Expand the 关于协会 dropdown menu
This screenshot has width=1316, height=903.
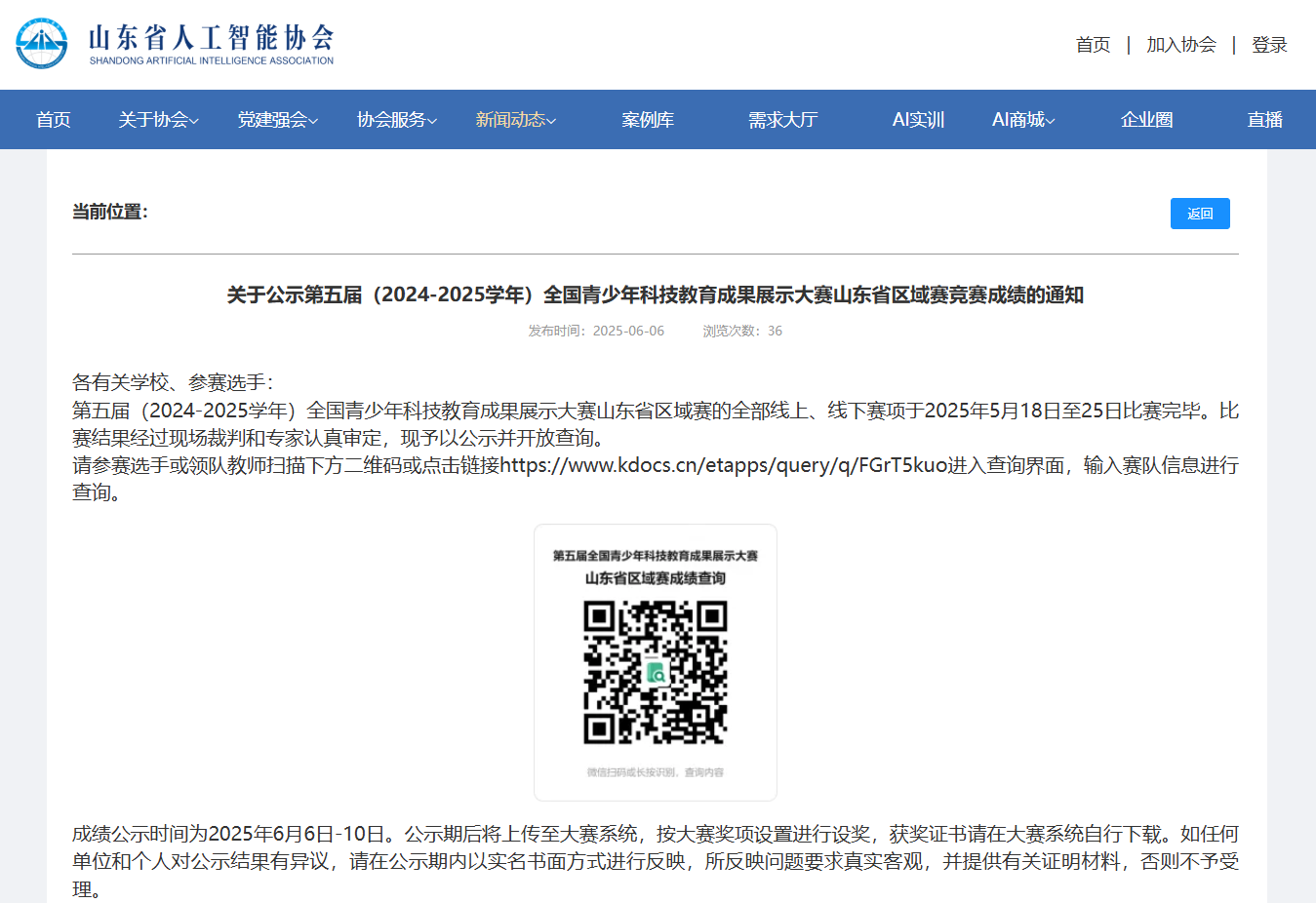click(158, 120)
